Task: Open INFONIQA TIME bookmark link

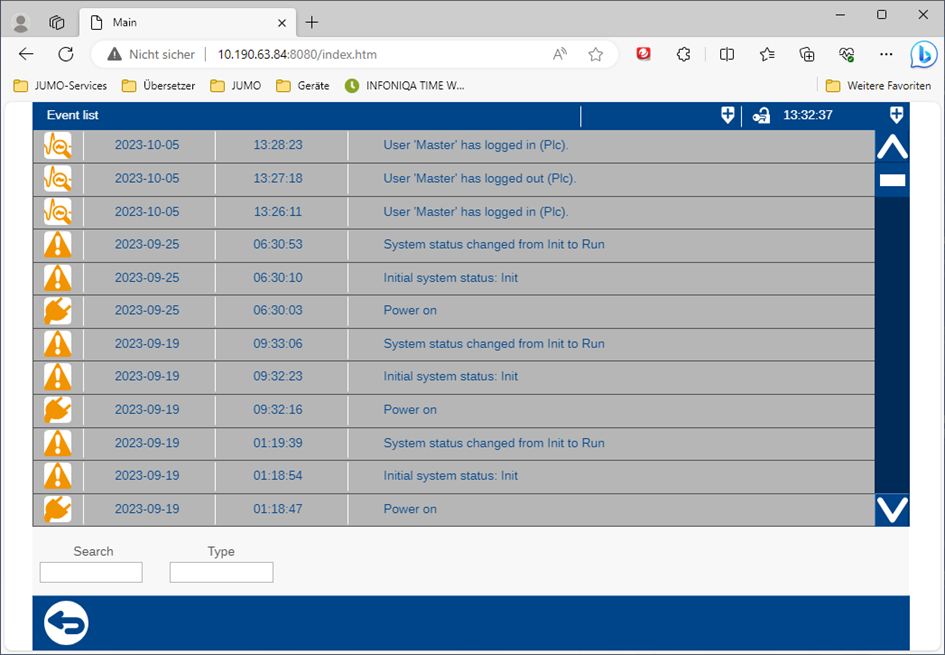Action: coord(405,86)
